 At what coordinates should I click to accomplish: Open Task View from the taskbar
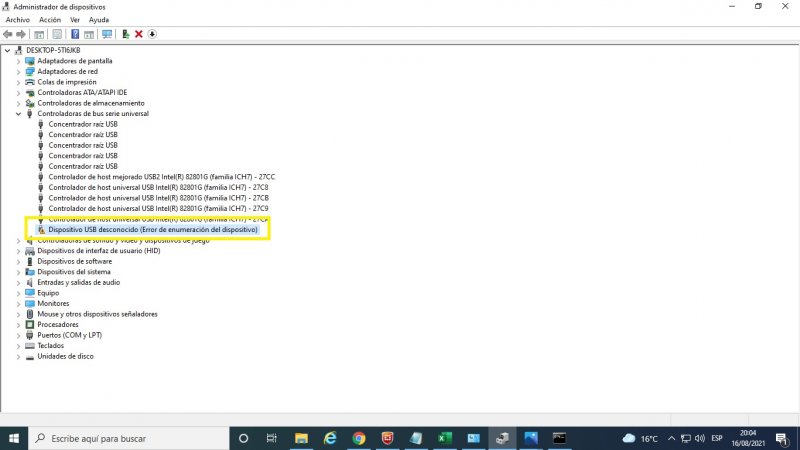click(271, 438)
